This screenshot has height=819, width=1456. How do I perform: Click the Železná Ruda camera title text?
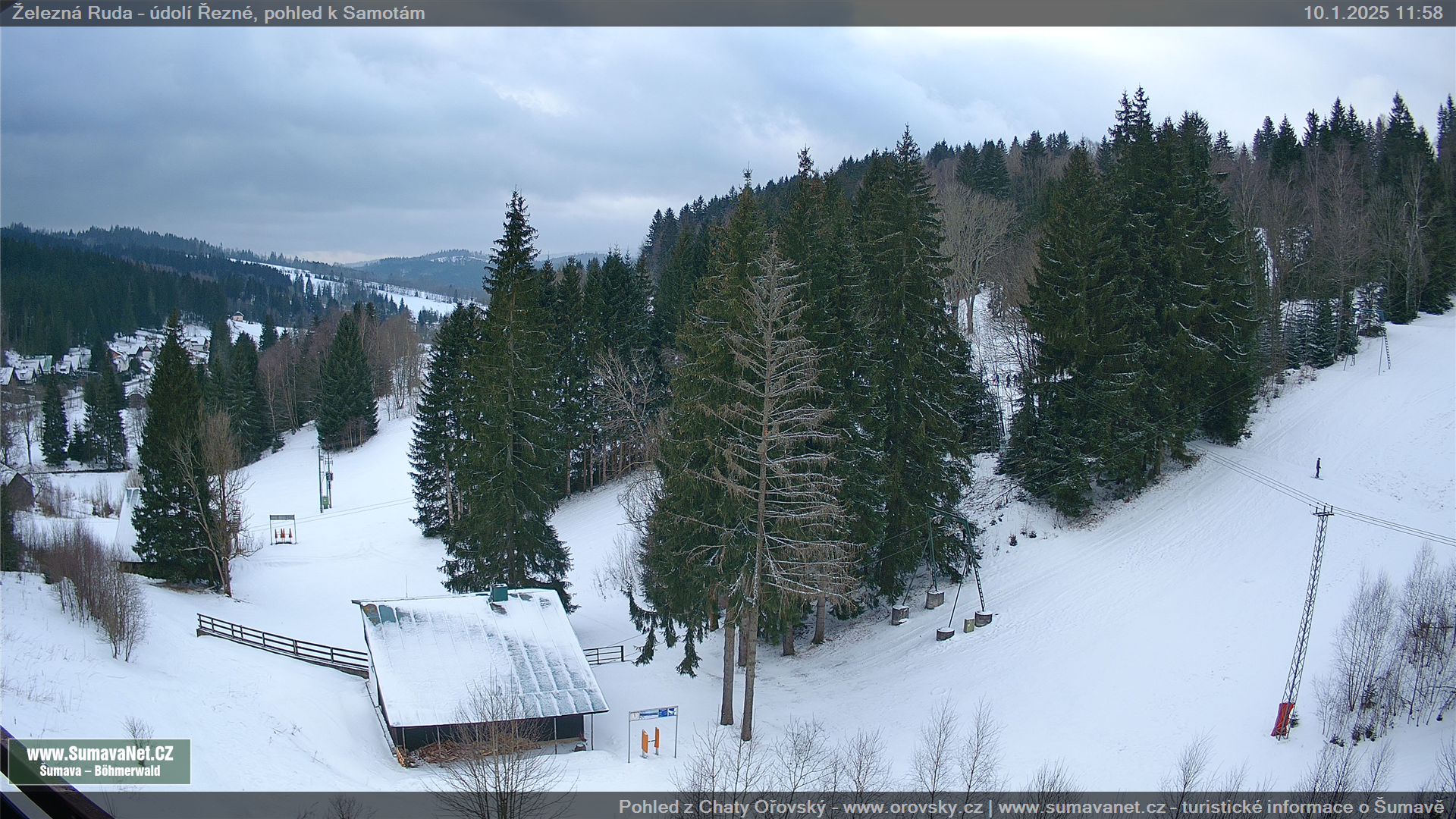click(x=218, y=13)
